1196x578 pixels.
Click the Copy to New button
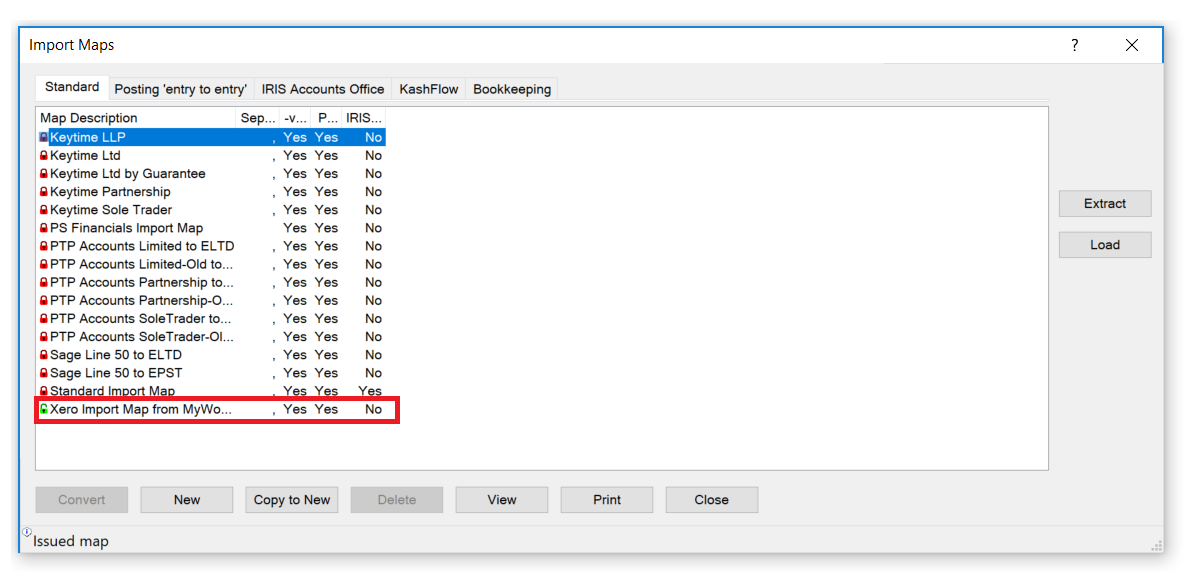pyautogui.click(x=291, y=500)
